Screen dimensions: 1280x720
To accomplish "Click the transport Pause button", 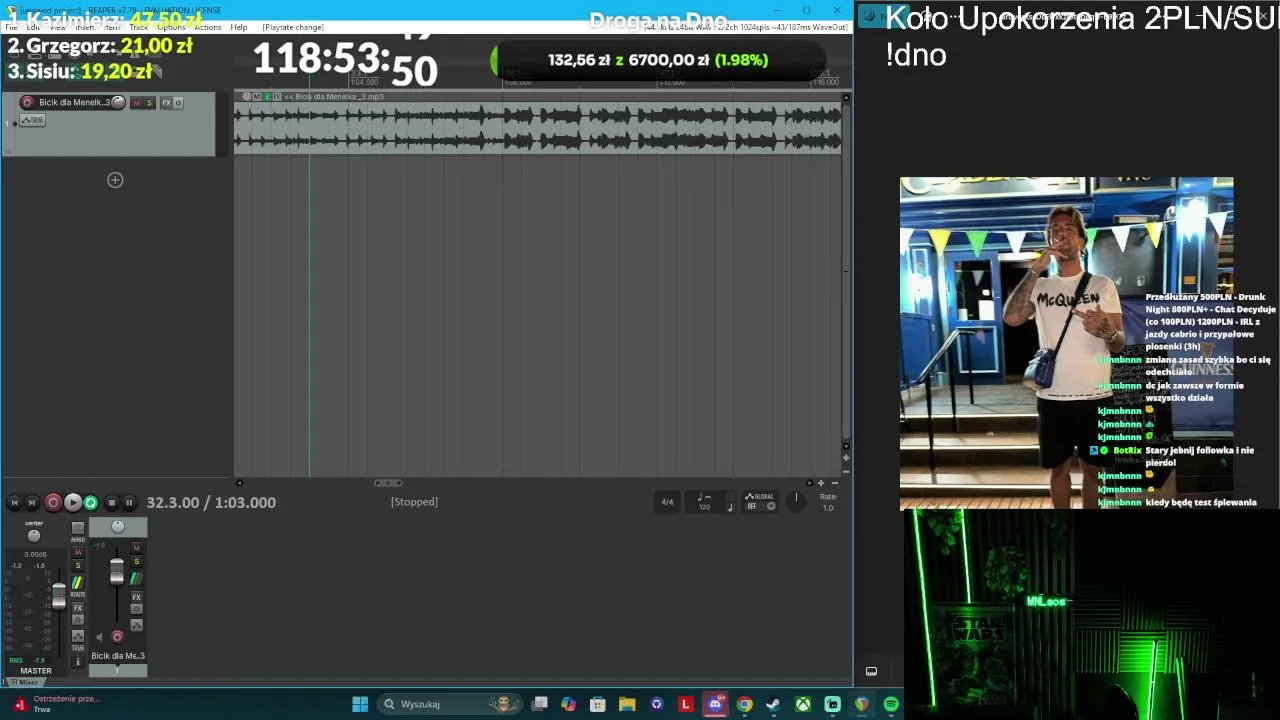I will pos(129,503).
